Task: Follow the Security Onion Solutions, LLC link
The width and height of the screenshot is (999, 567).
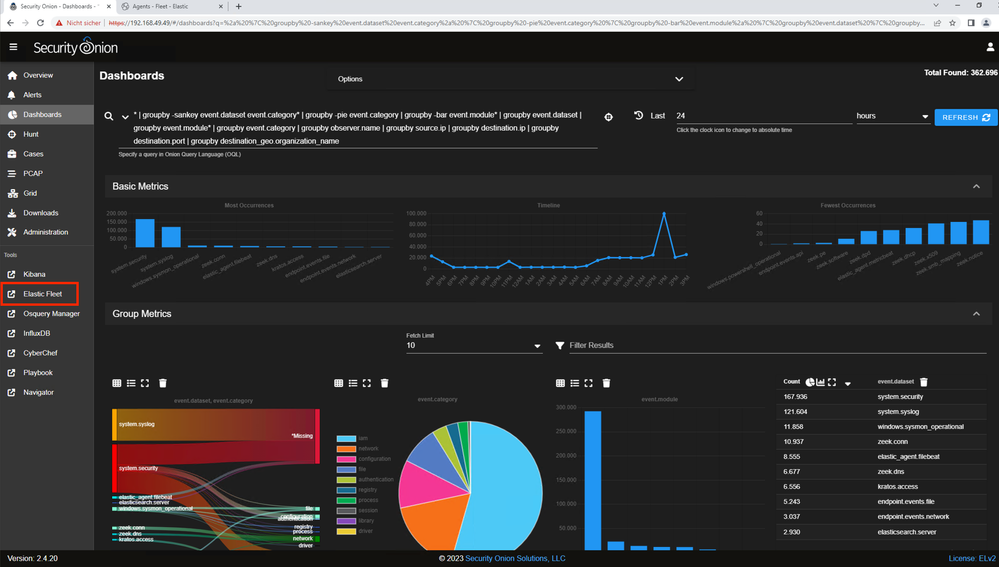Action: click(x=515, y=559)
